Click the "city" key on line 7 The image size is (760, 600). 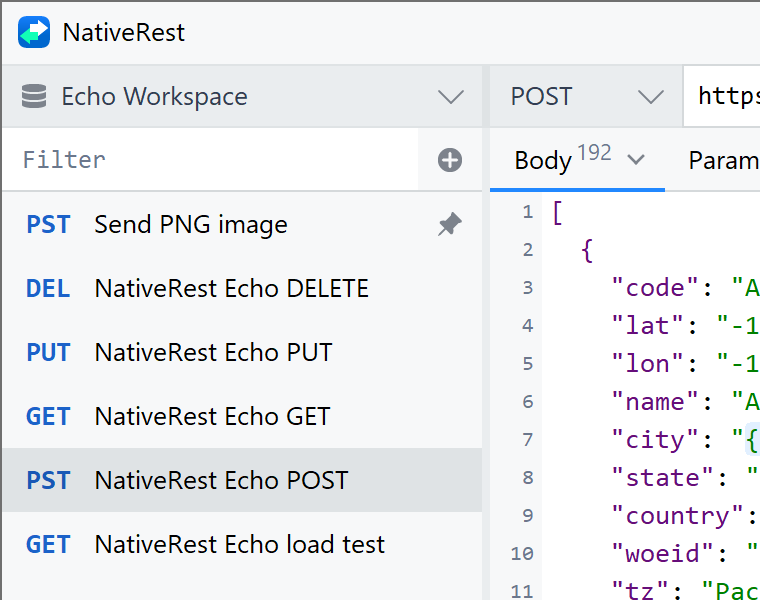click(654, 440)
